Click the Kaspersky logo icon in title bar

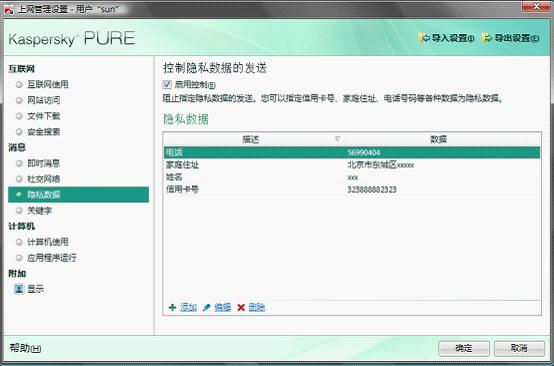(8, 9)
